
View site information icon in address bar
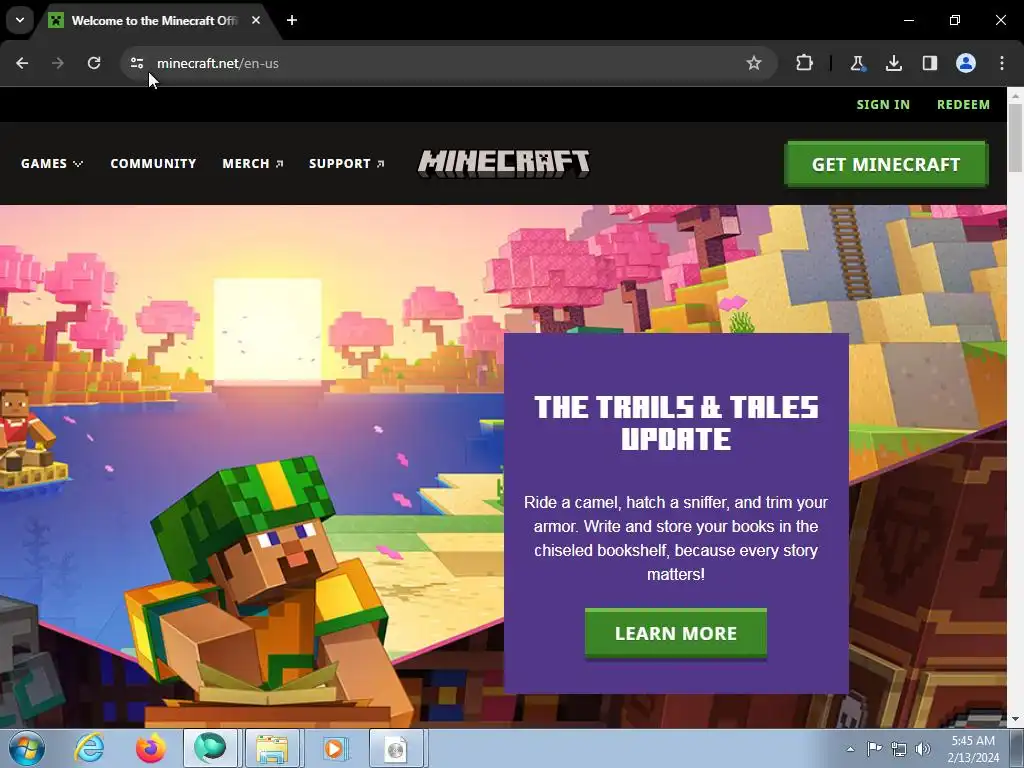(136, 63)
